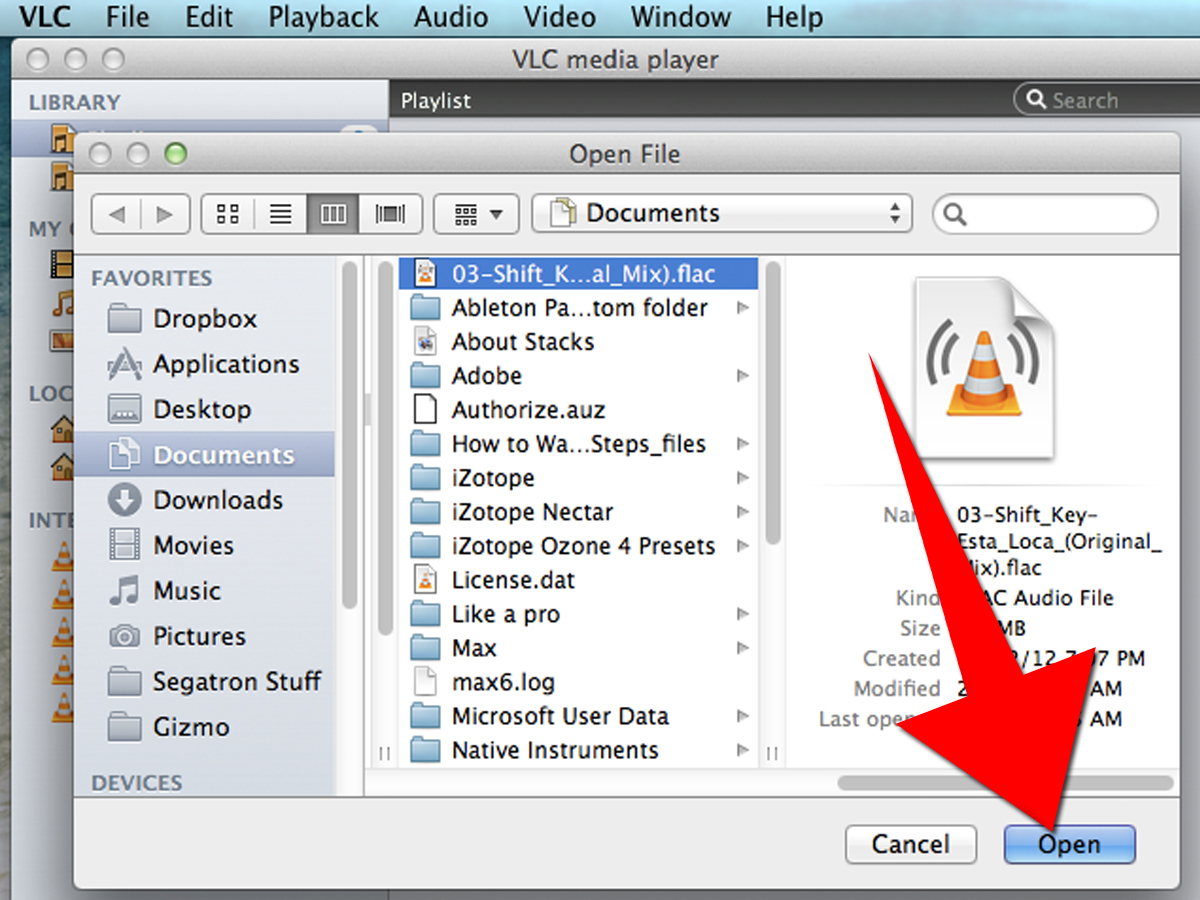The height and width of the screenshot is (900, 1200).
Task: Select the Adobe folder
Action: pos(578,376)
